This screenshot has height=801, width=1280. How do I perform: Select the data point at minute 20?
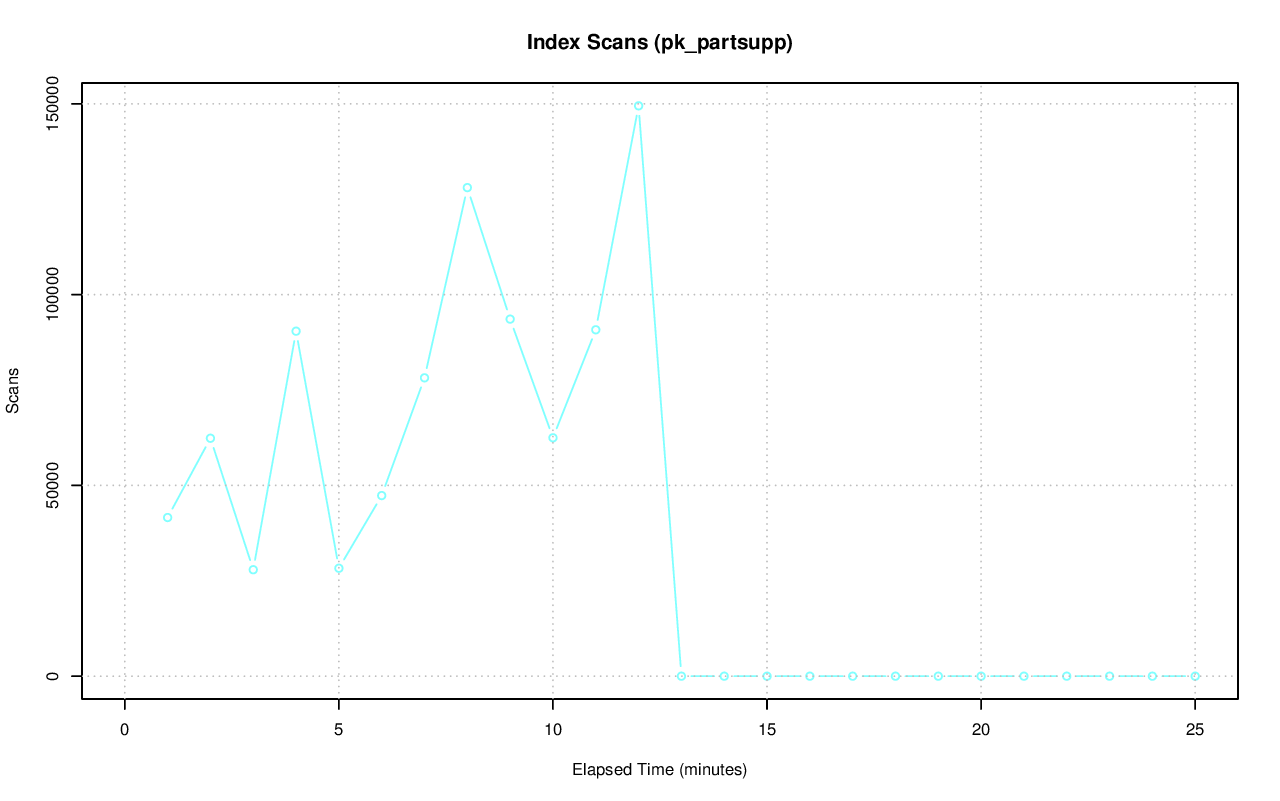click(981, 676)
